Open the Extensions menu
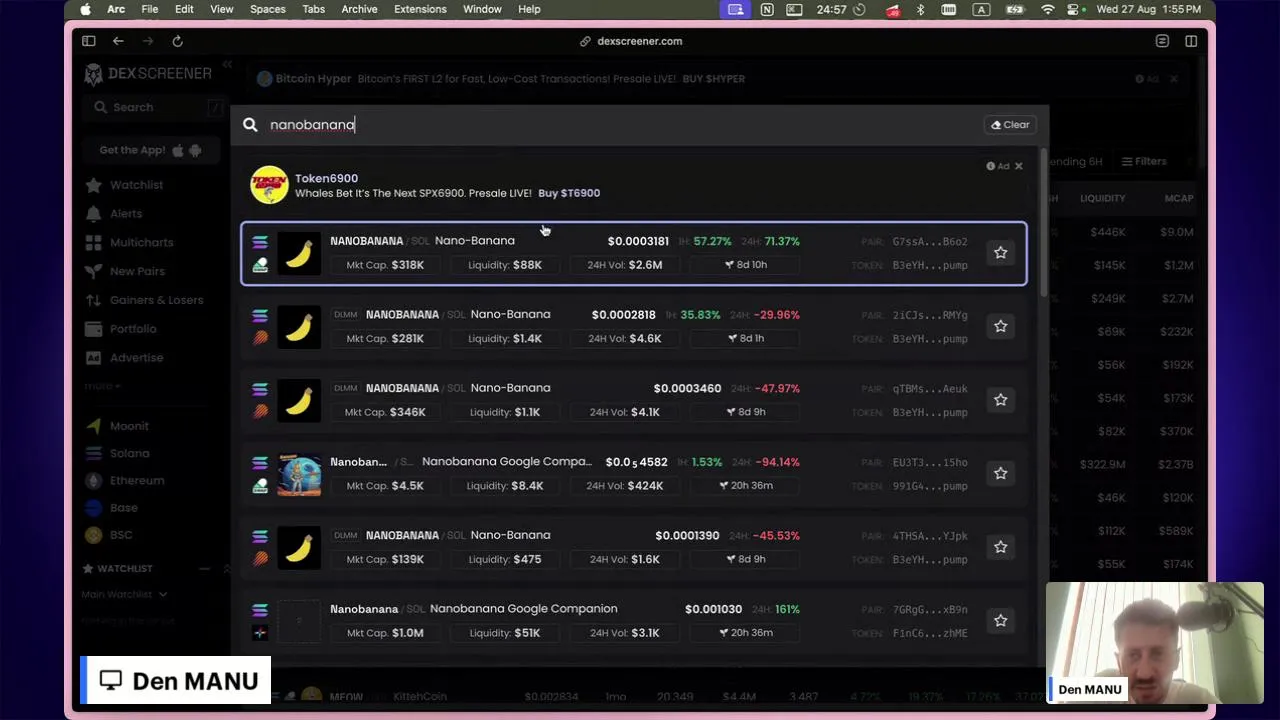Viewport: 1280px width, 720px height. tap(420, 9)
